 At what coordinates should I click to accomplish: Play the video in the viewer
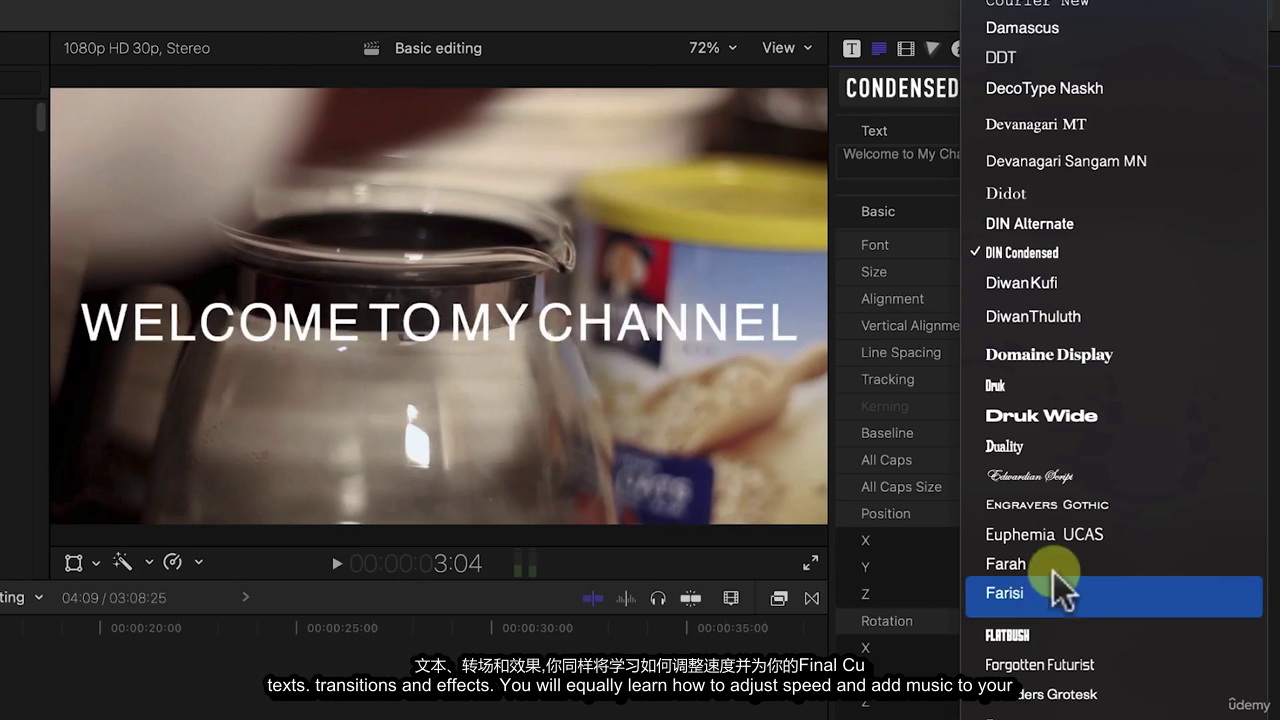337,564
